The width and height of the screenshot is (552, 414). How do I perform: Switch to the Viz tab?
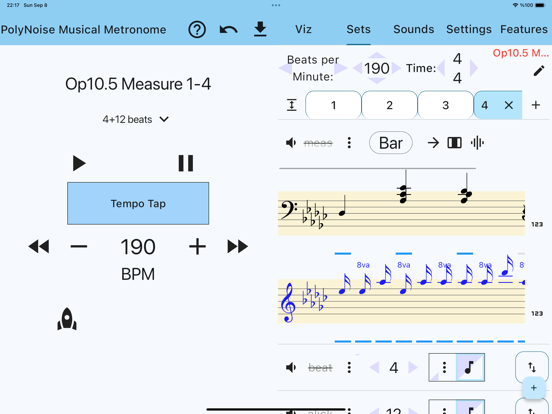(x=303, y=29)
